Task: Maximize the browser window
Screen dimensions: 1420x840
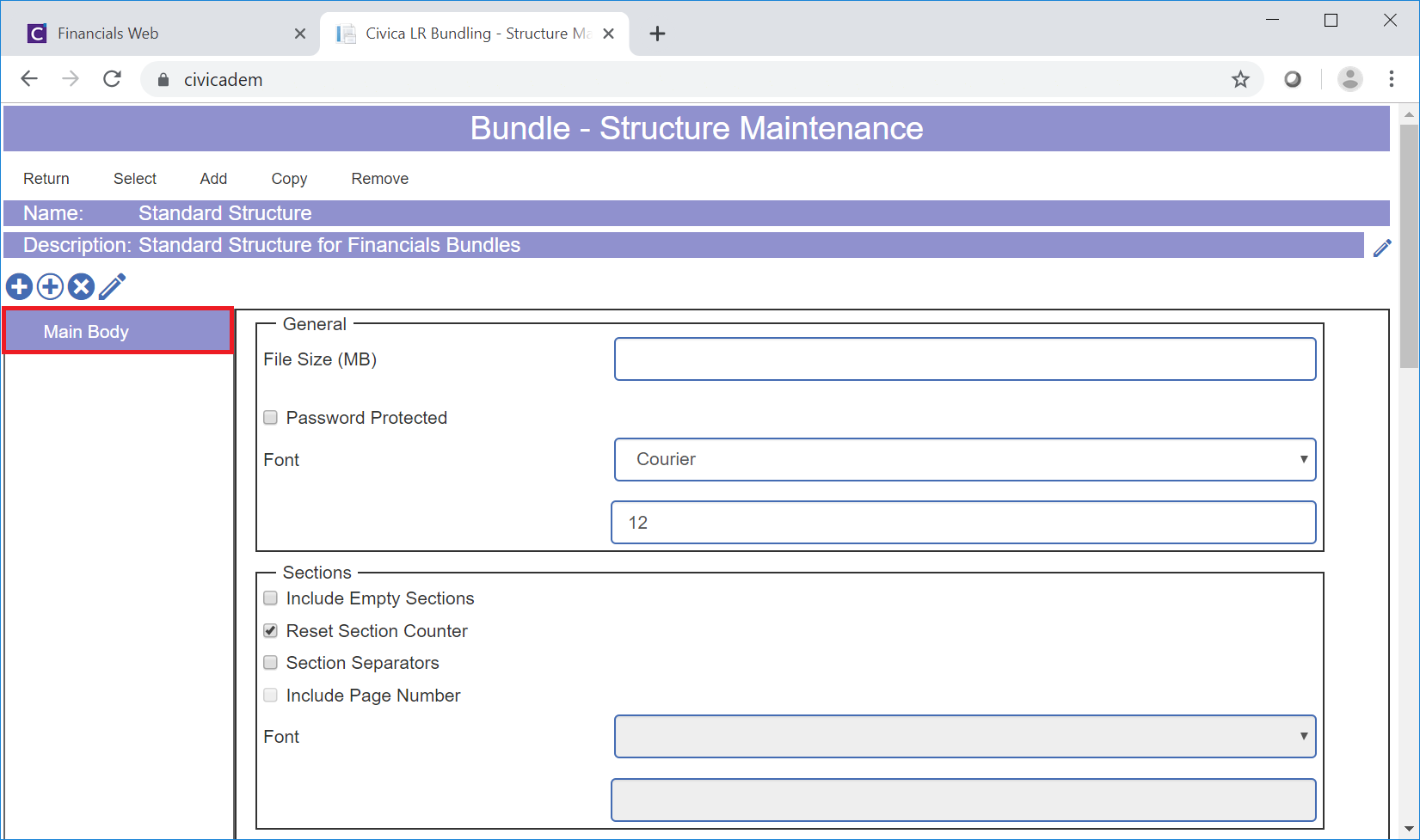Action: point(1331,20)
